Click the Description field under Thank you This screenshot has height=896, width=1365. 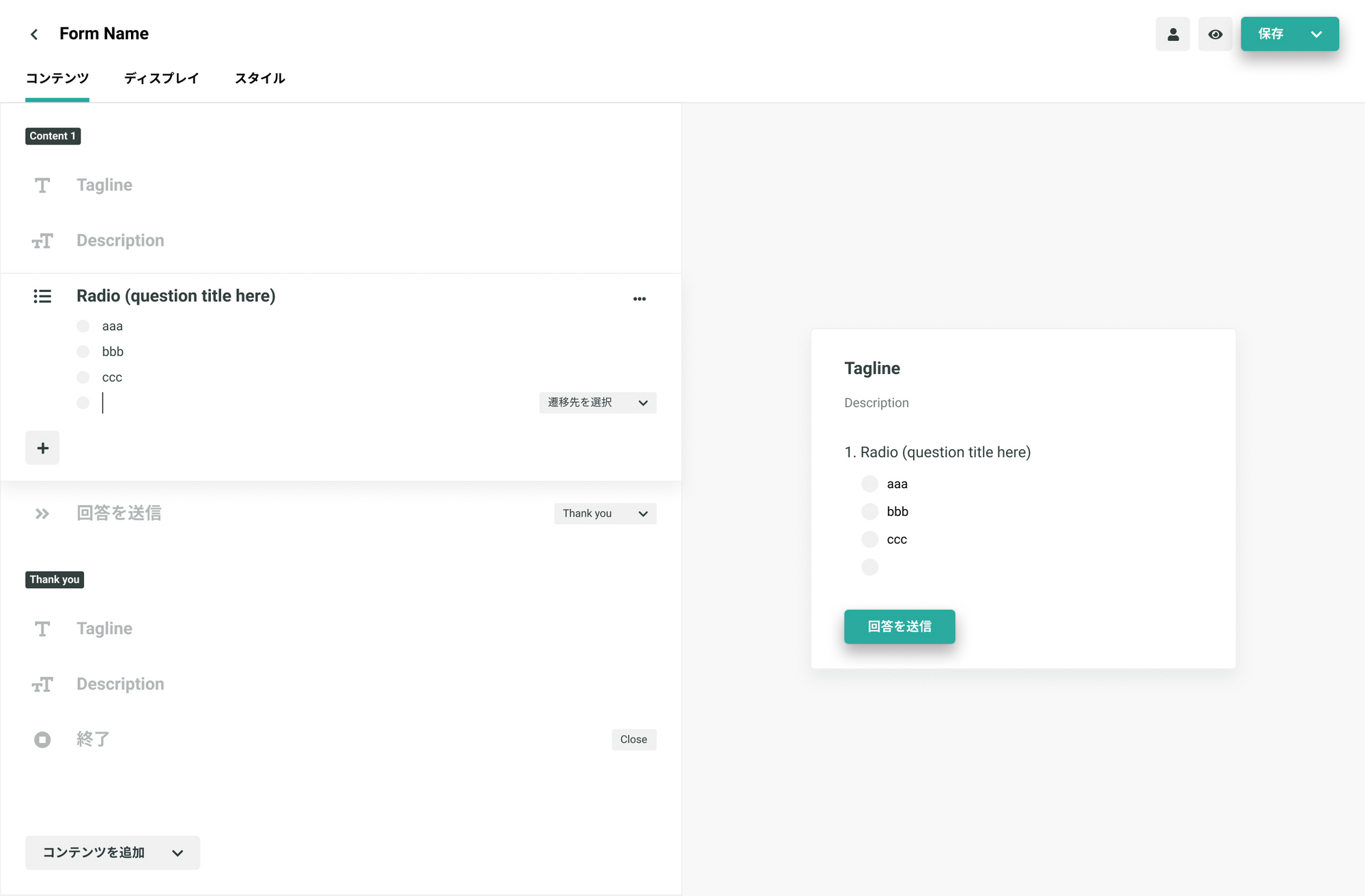[x=120, y=684]
